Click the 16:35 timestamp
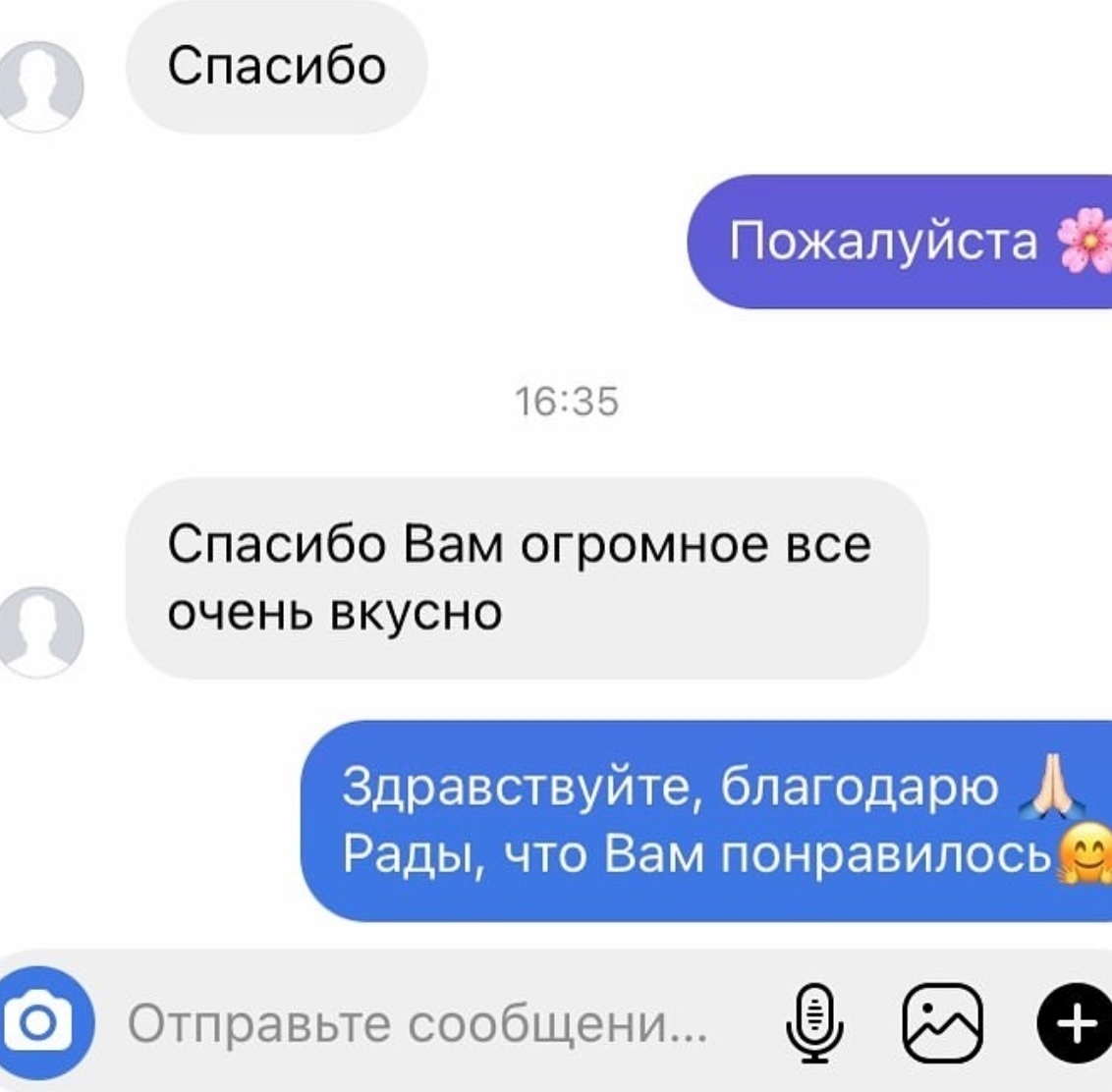The image size is (1112, 1092). [567, 402]
